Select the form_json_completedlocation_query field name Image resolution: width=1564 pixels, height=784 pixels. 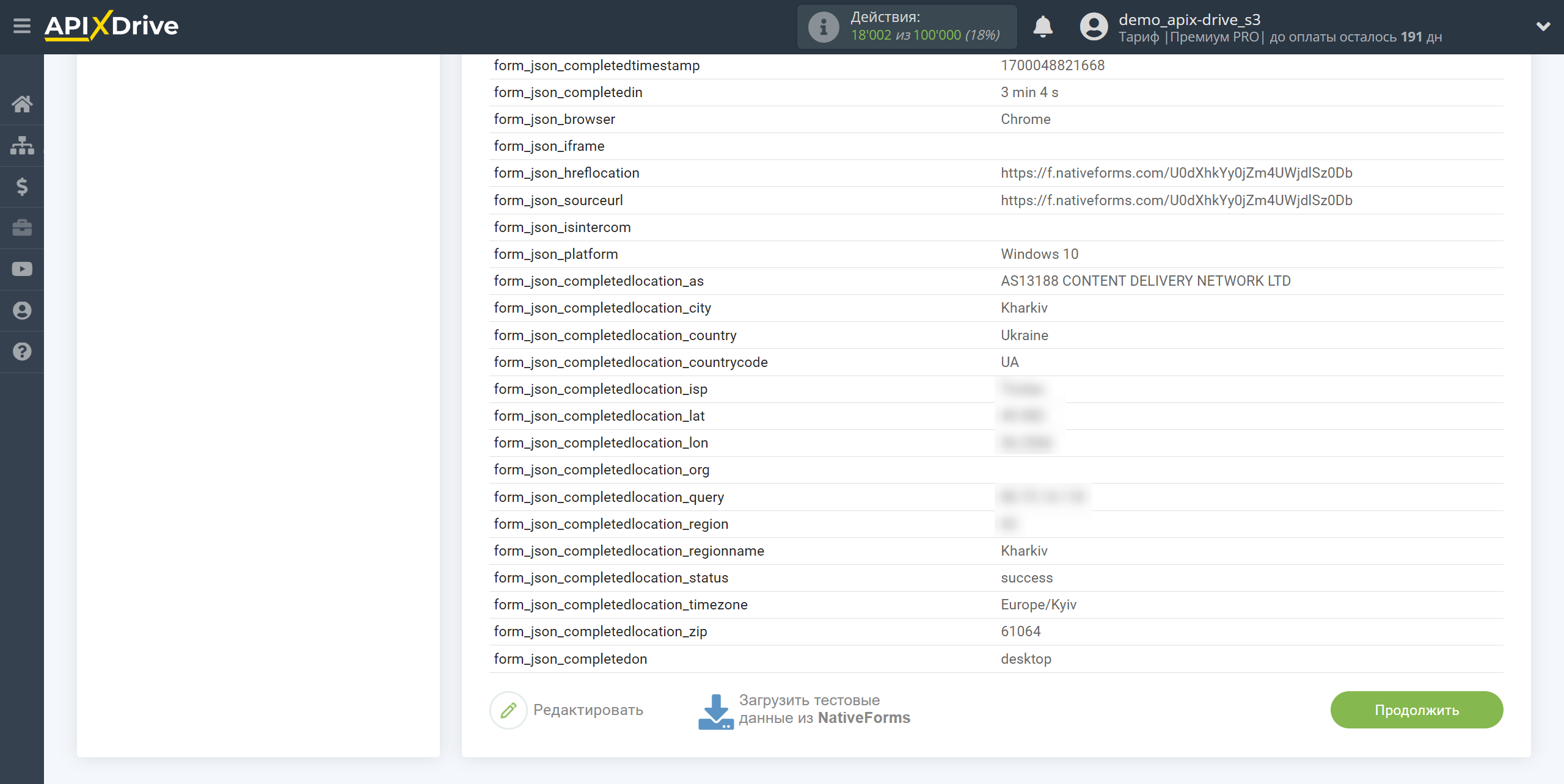609,497
